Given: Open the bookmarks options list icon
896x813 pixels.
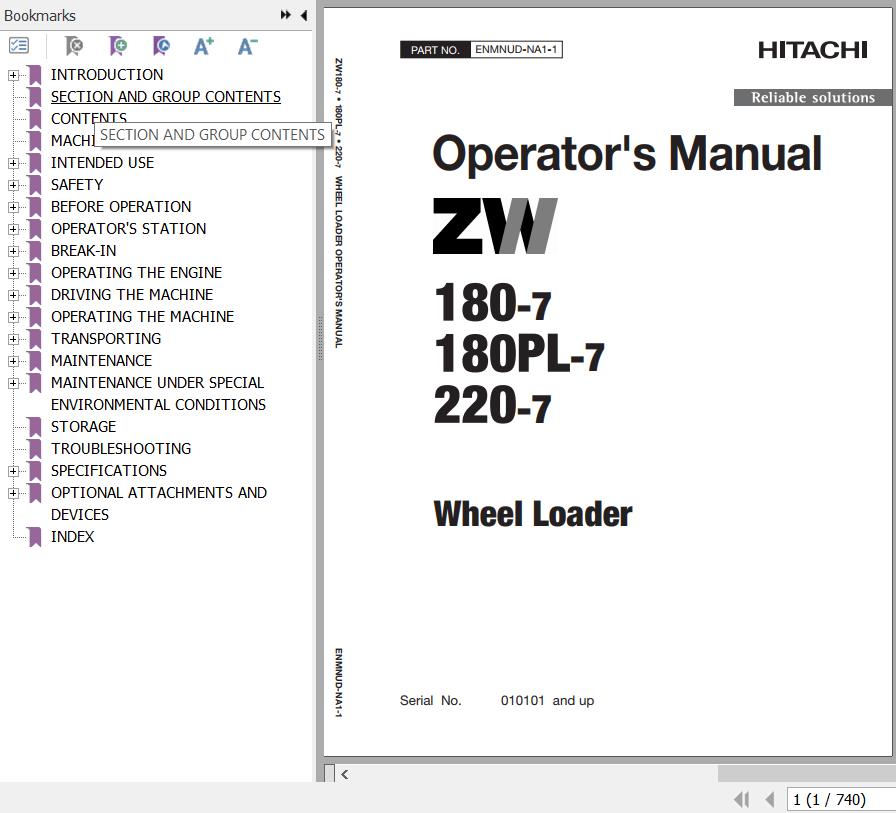Looking at the screenshot, I should pyautogui.click(x=19, y=45).
